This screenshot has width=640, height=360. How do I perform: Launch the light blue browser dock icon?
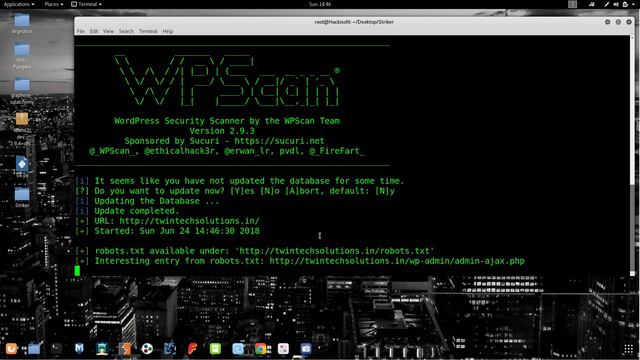(238, 349)
